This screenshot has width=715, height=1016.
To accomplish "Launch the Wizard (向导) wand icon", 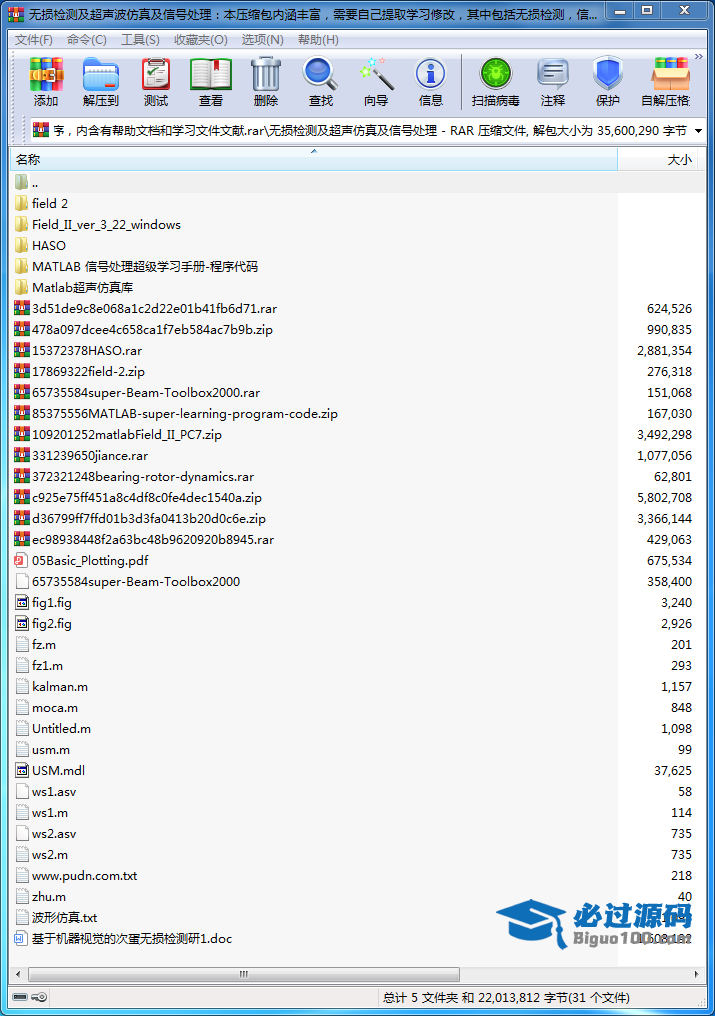I will (x=376, y=82).
